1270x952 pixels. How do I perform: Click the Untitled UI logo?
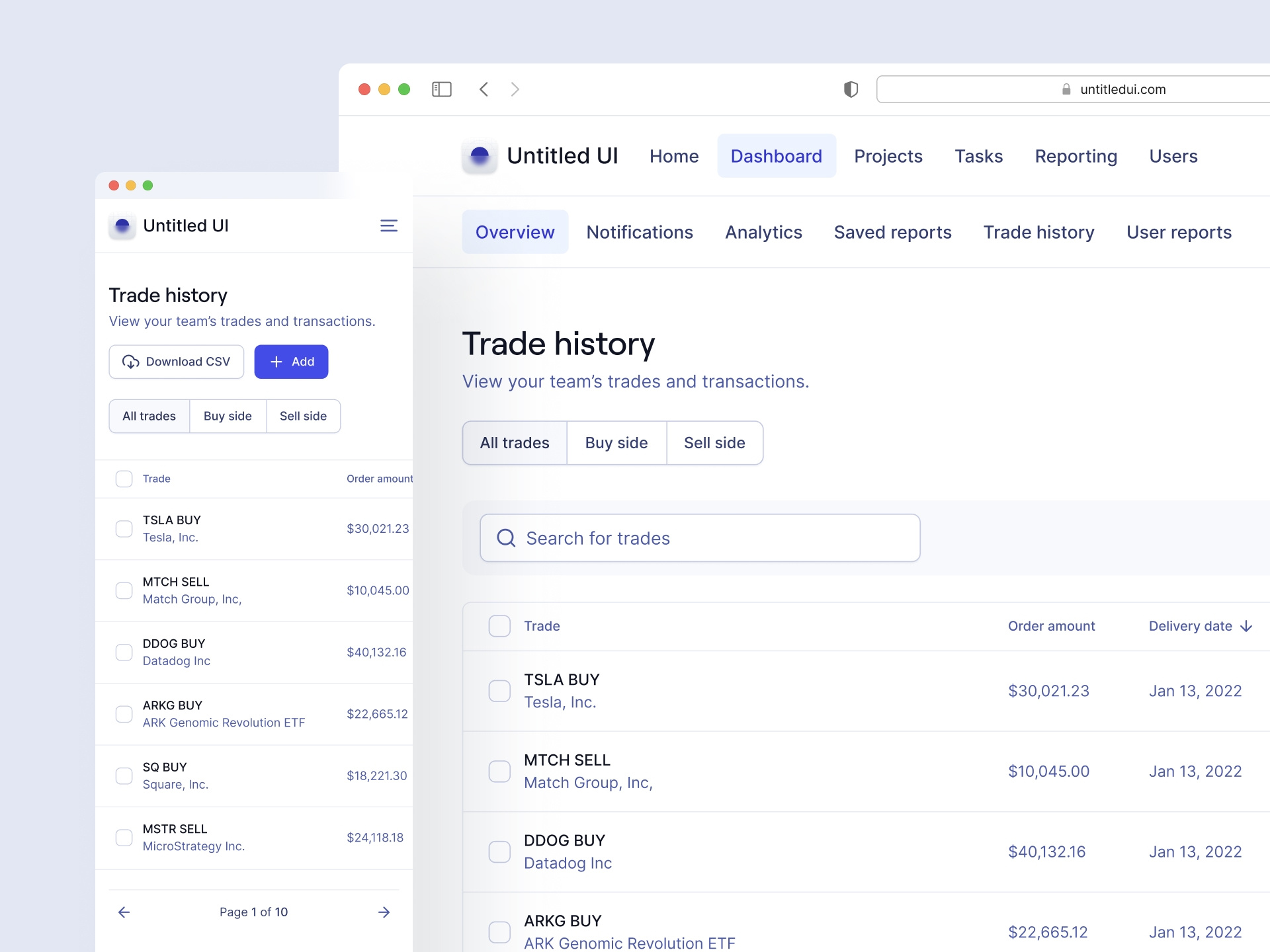coord(480,155)
